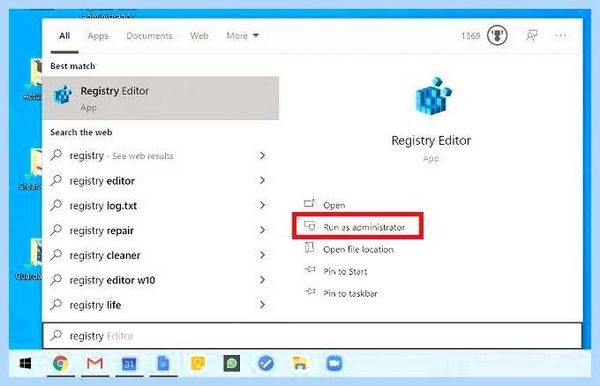Open File Explorer from the taskbar
The height and width of the screenshot is (386, 600).
[300, 363]
